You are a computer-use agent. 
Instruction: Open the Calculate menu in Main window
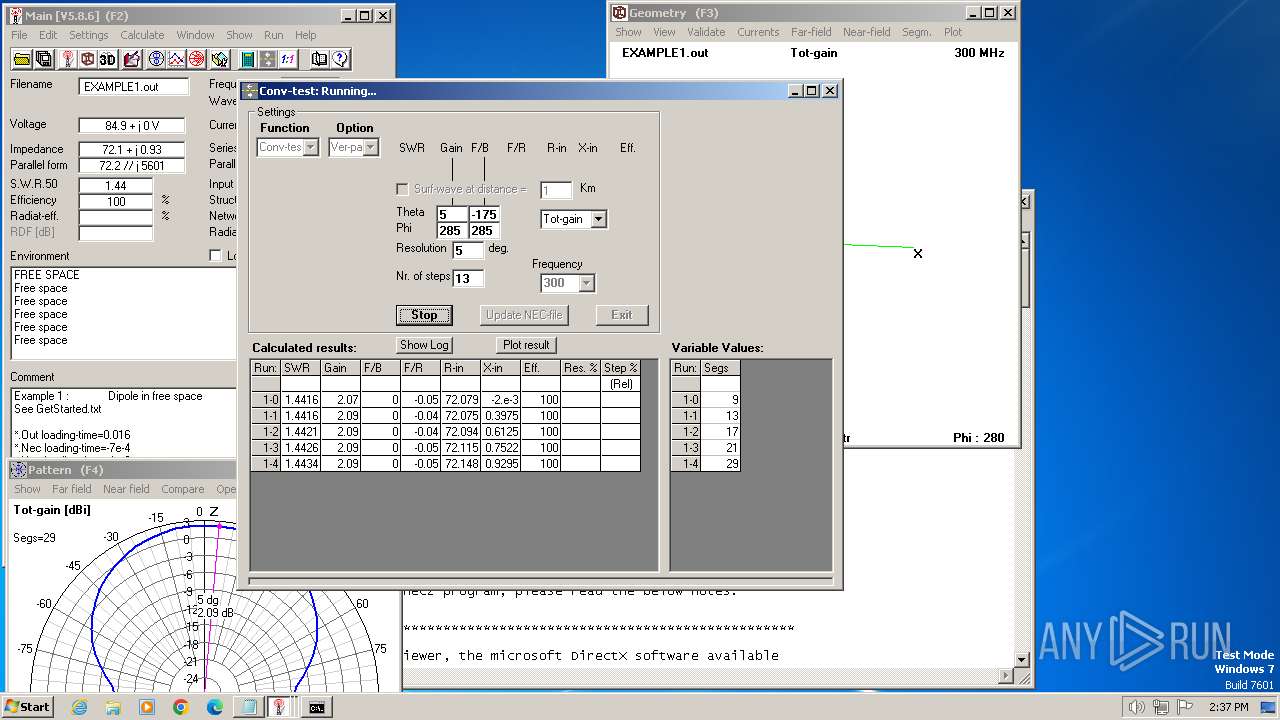142,35
